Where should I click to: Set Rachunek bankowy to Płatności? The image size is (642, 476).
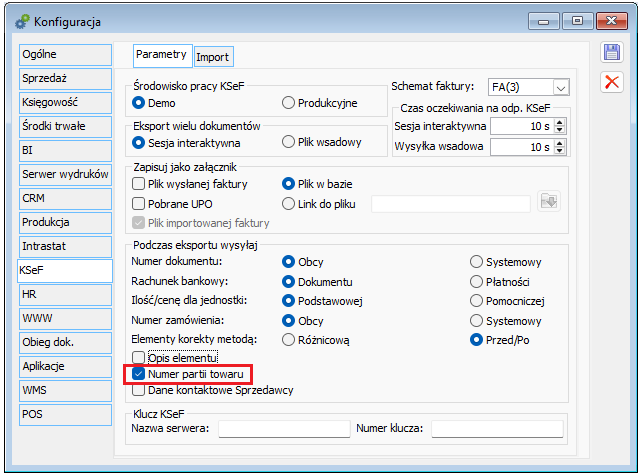[476, 282]
